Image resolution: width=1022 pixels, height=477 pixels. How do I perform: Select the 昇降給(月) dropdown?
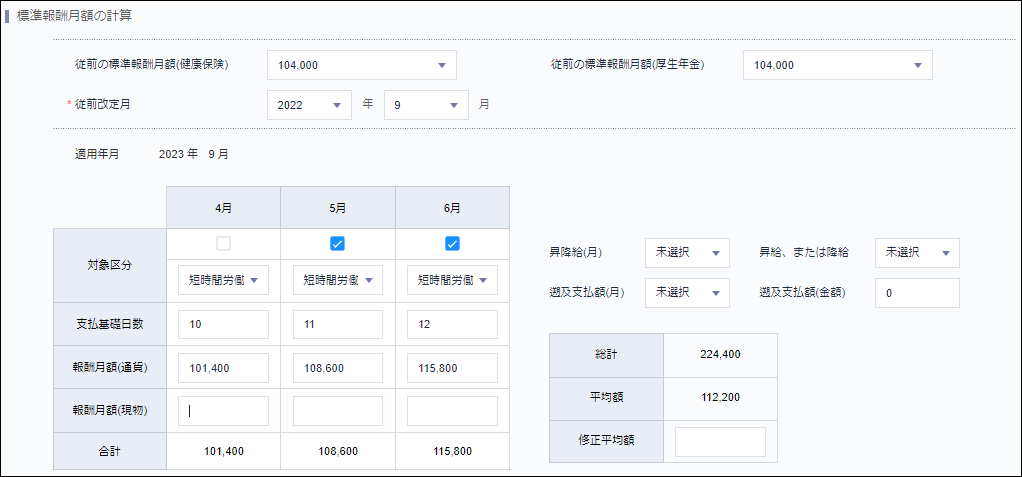point(687,253)
